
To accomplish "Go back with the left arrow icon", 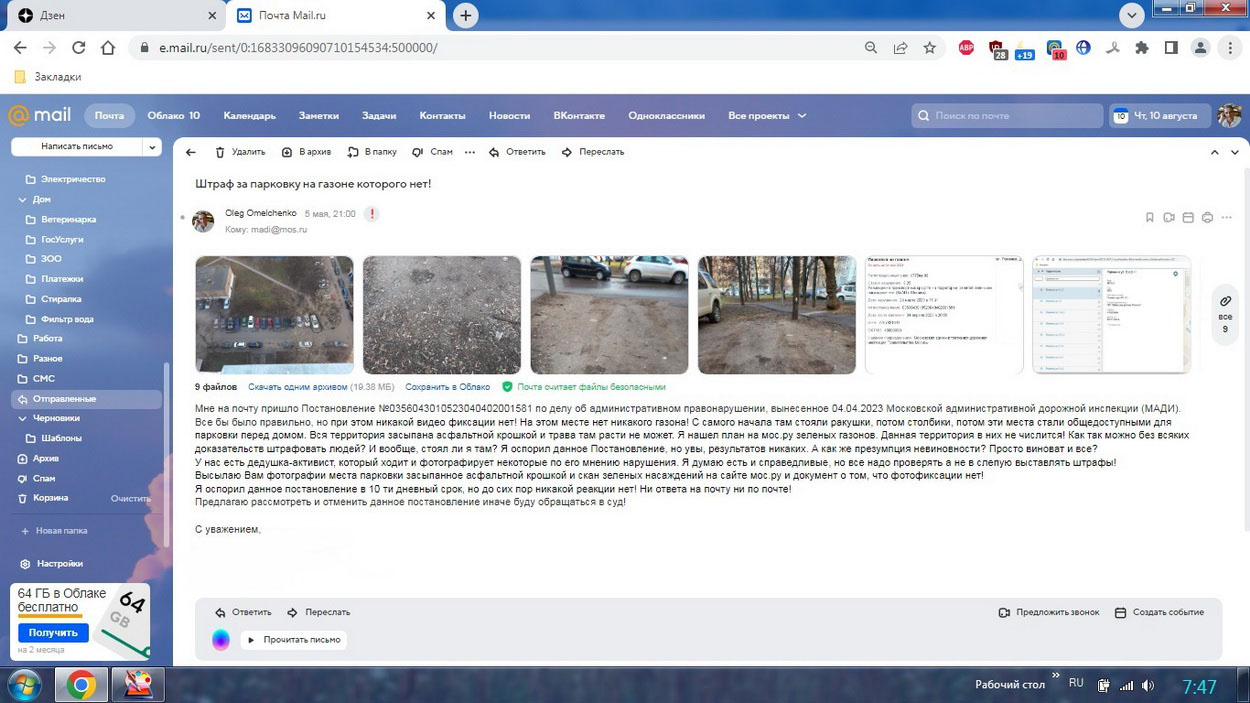I will 191,152.
